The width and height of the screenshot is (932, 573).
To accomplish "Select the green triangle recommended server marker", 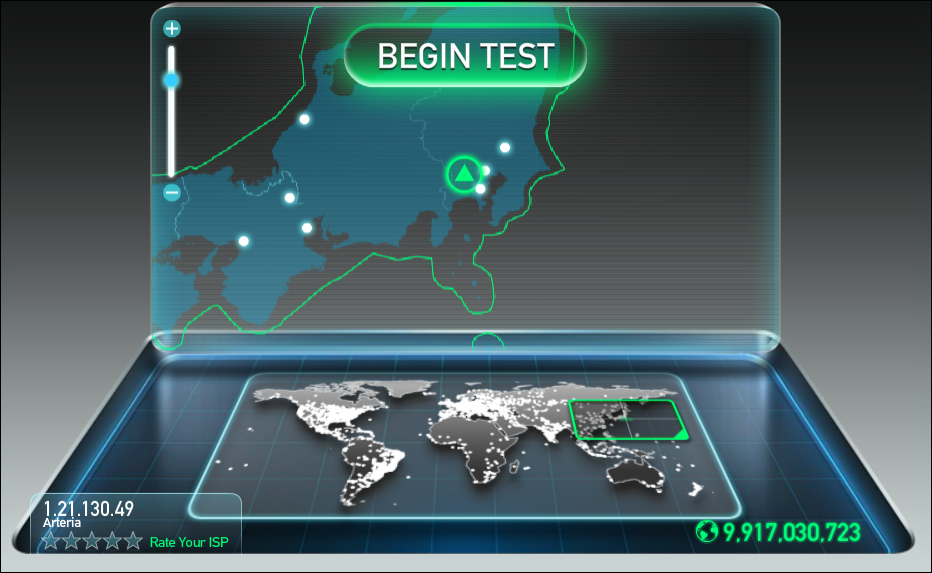I will tap(464, 174).
